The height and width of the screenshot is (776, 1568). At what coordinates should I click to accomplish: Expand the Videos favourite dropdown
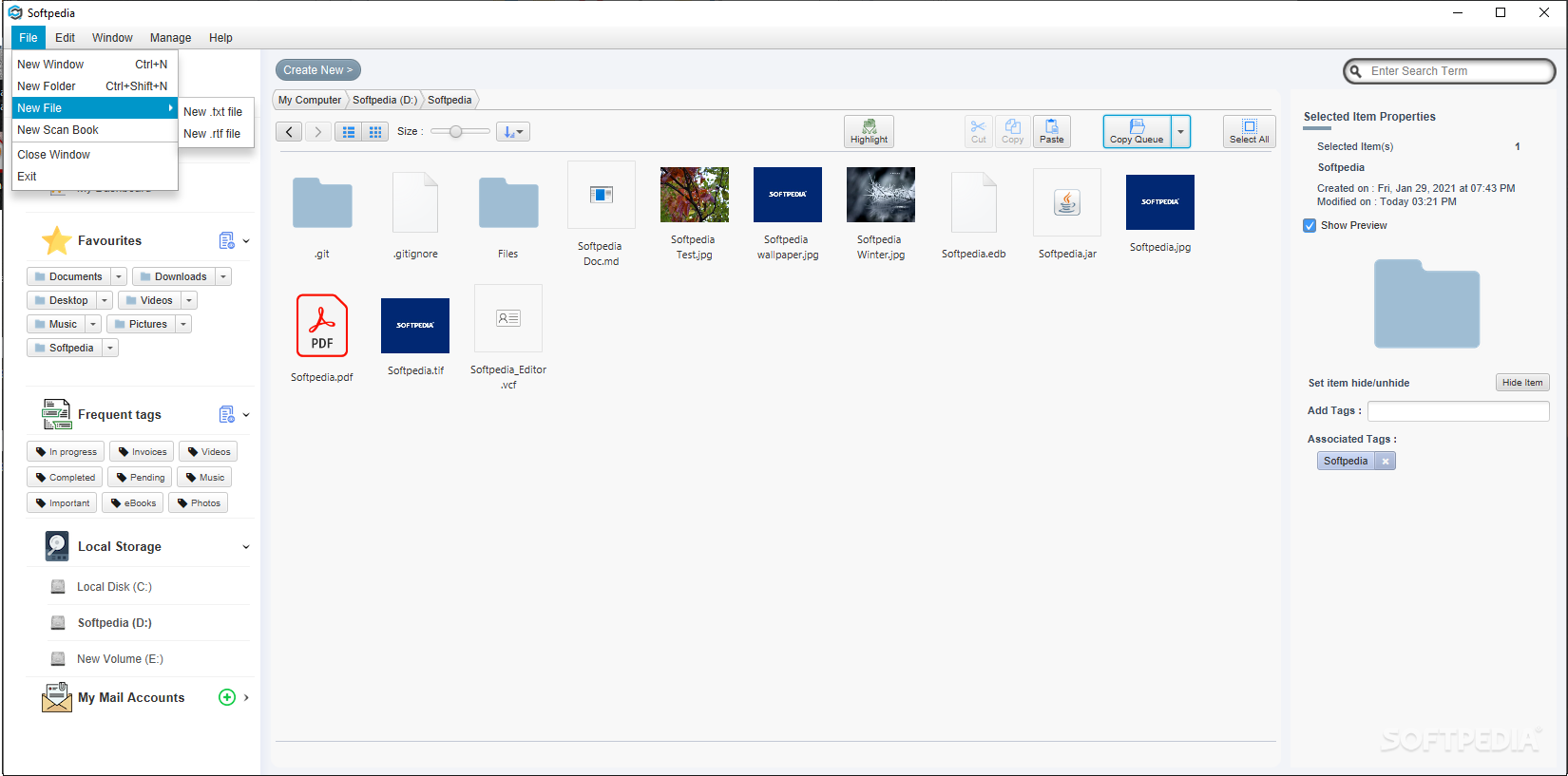pyautogui.click(x=189, y=300)
